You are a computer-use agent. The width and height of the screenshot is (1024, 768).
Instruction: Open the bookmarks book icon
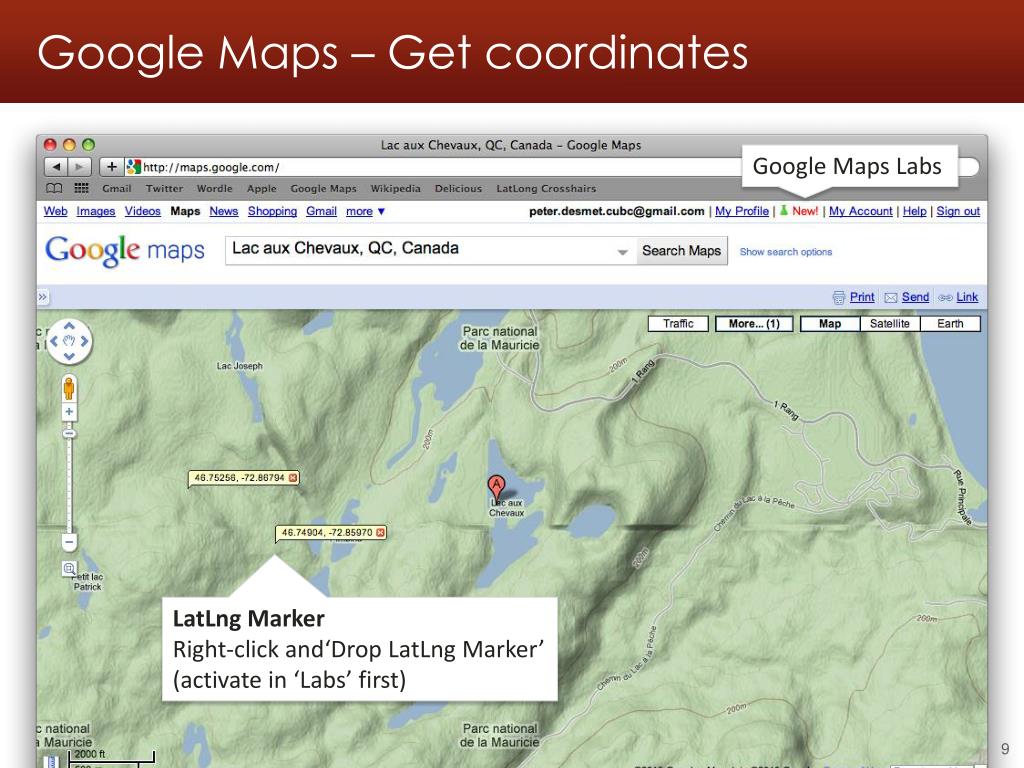click(54, 188)
